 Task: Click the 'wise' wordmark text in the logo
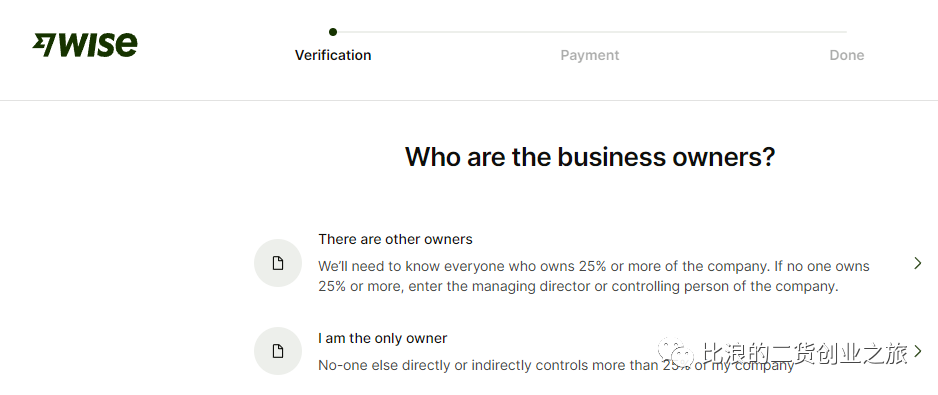(x=98, y=44)
